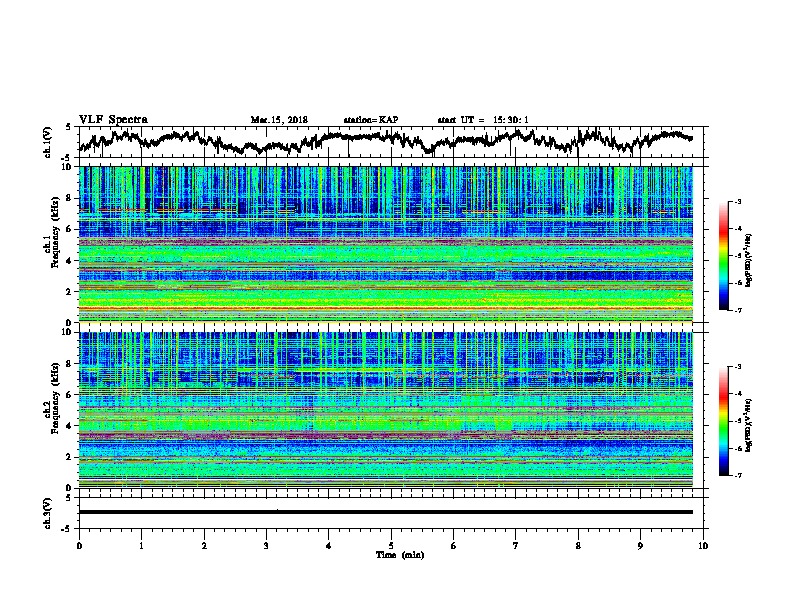Screen dimensions: 792x612
Task: Click the "Time (min)" axis title
Action: [x=400, y=555]
